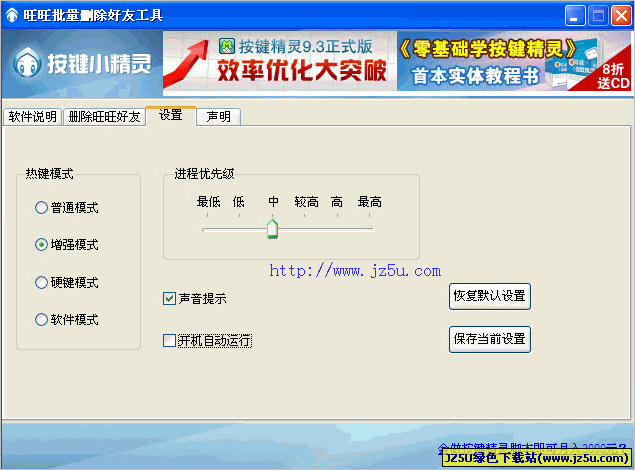
Task: Select 软件模式 hotkey mode
Action: [x=42, y=320]
